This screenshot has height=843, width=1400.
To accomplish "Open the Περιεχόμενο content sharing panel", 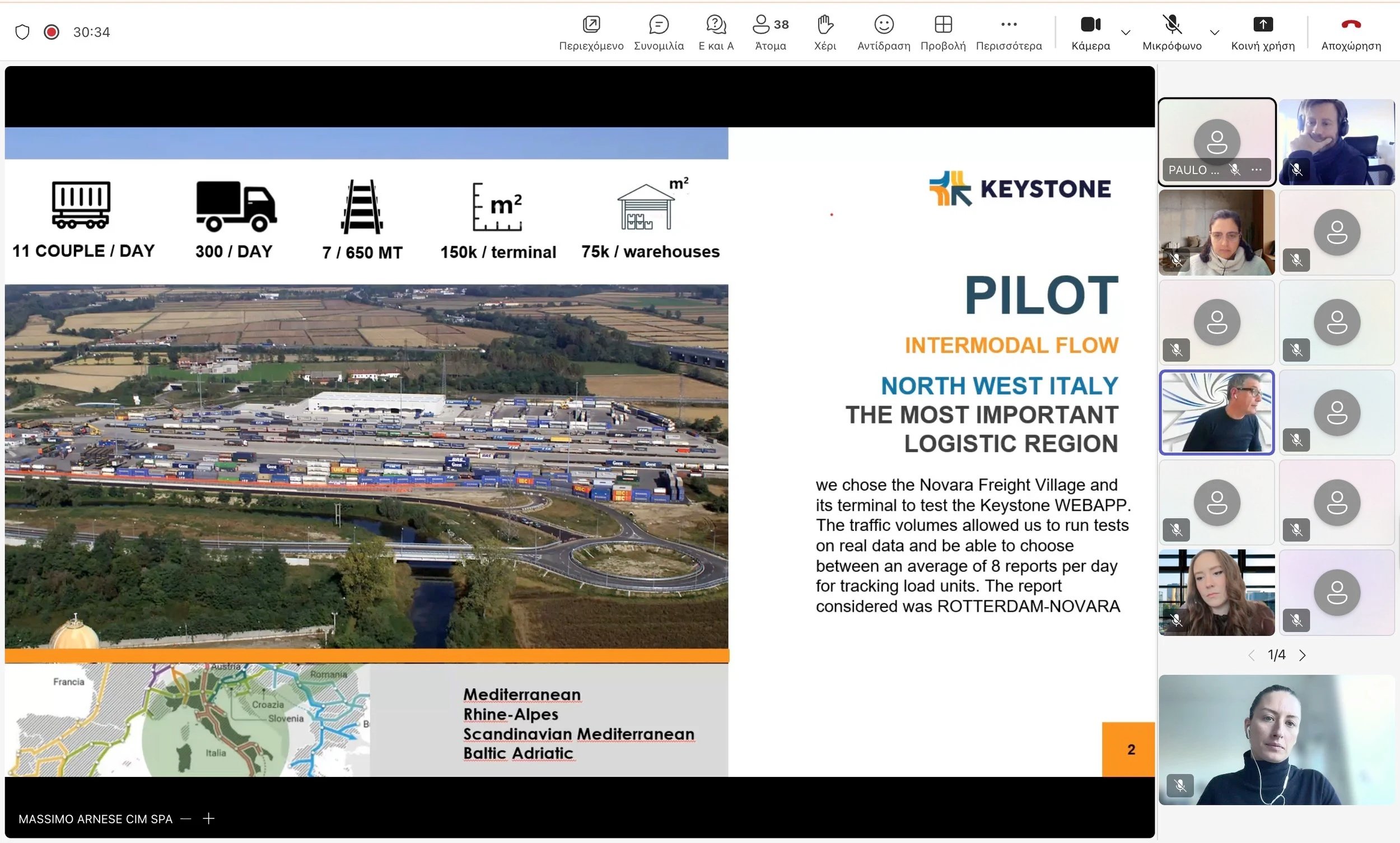I will [x=591, y=31].
